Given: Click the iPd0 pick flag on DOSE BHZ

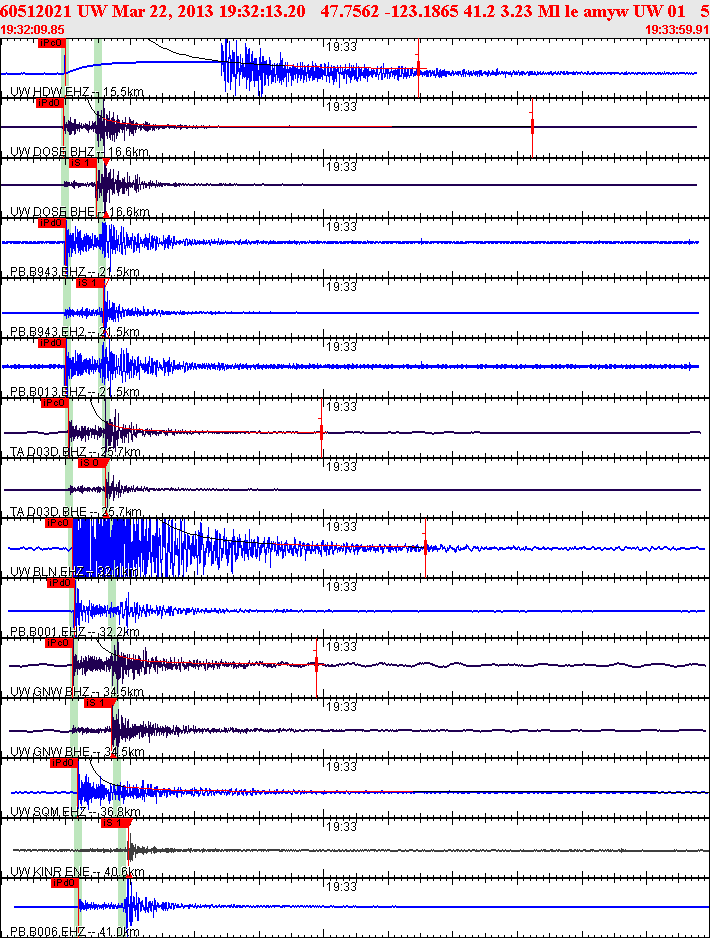Looking at the screenshot, I should 50,103.
